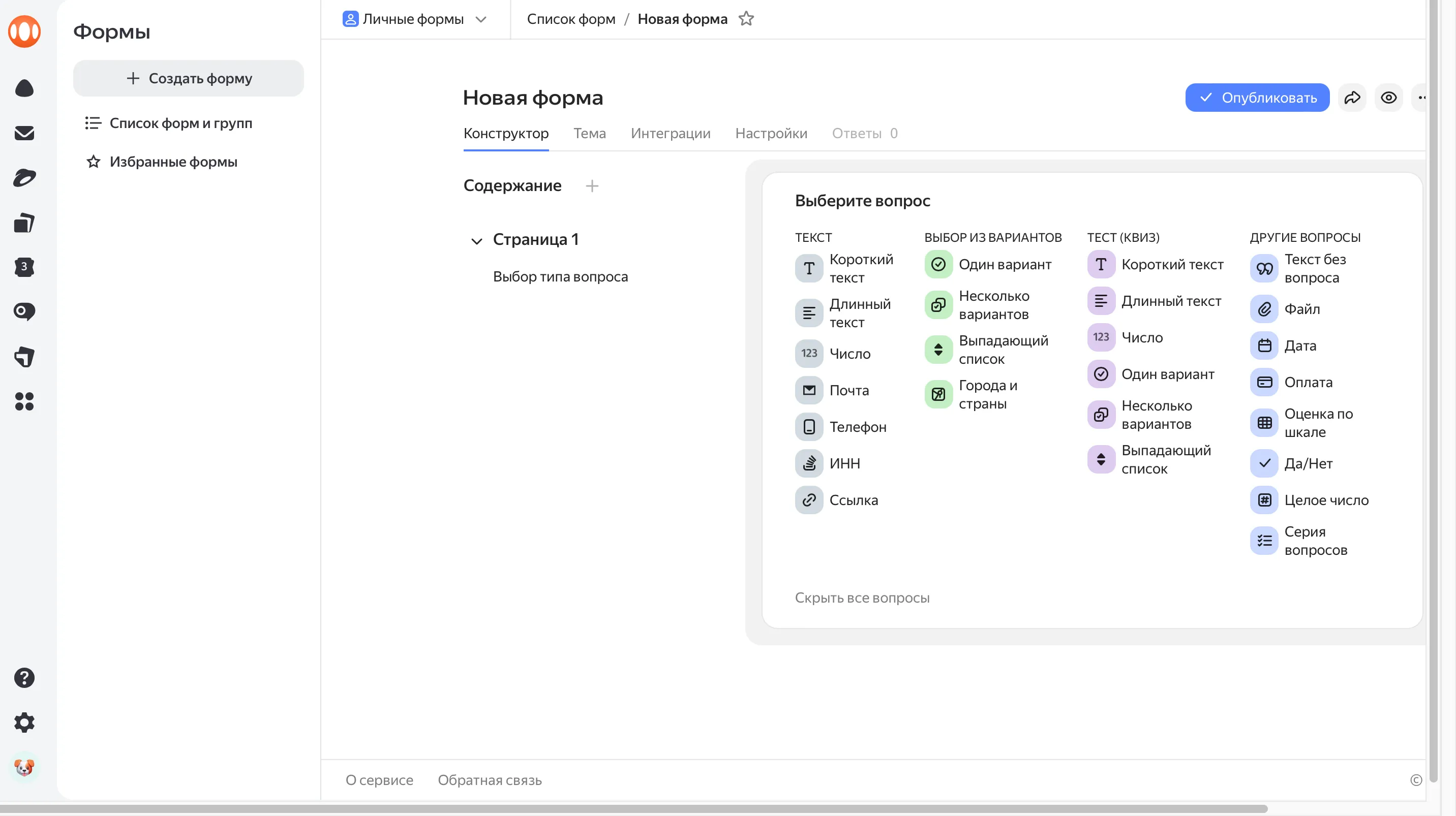Open Yandex Mail from left sidebar
The height and width of the screenshot is (816, 1456).
pyautogui.click(x=24, y=133)
